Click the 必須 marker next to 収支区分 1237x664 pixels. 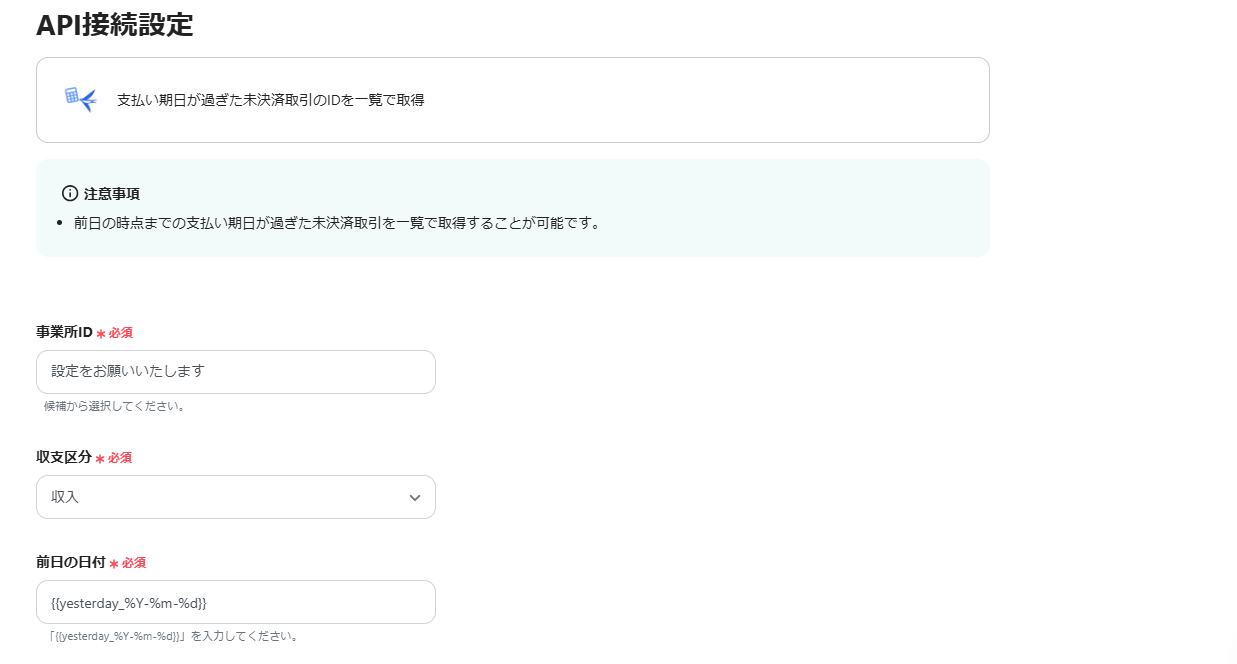114,458
